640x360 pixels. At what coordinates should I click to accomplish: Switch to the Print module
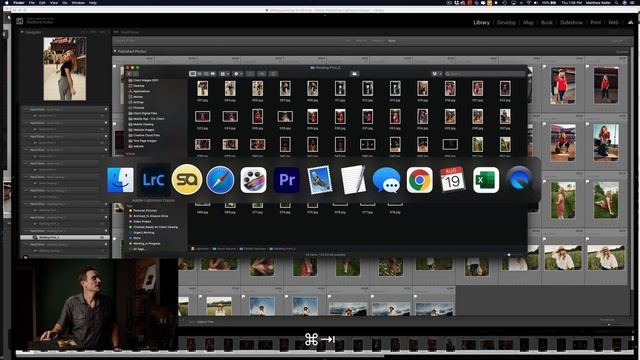pyautogui.click(x=596, y=22)
